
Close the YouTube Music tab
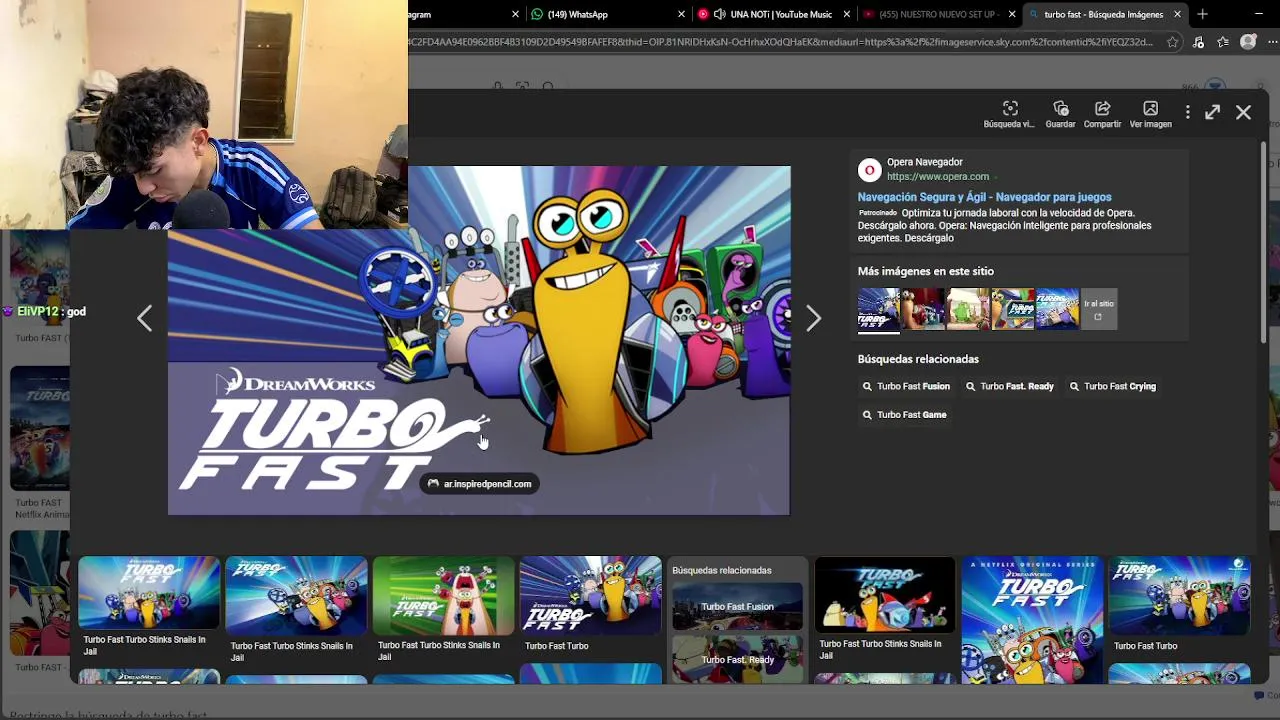pyautogui.click(x=847, y=14)
